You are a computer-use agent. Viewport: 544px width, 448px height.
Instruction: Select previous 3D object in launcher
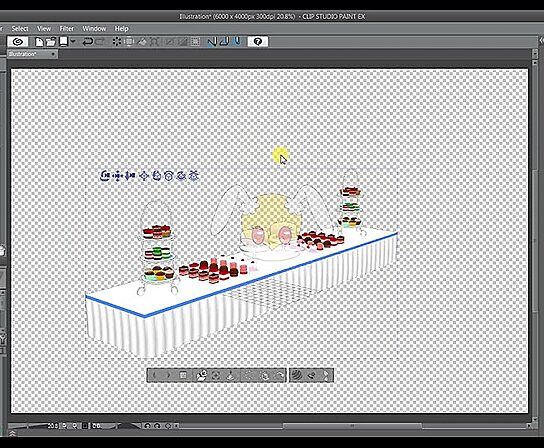point(154,375)
